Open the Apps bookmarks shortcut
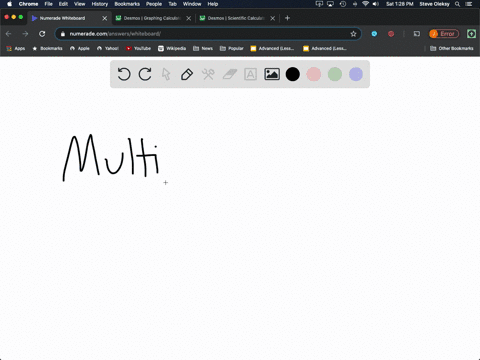 pos(16,48)
